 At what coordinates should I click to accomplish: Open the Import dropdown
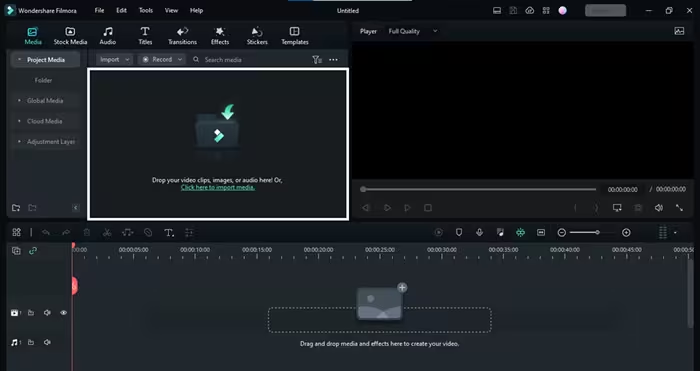114,59
